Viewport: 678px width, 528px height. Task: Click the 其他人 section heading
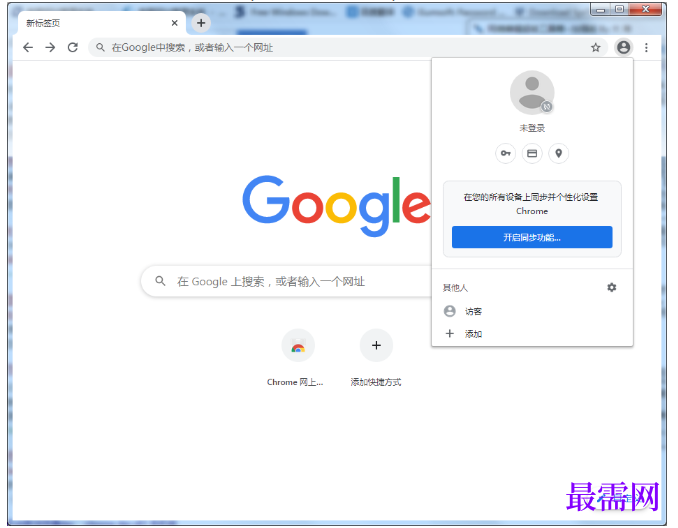pos(455,288)
